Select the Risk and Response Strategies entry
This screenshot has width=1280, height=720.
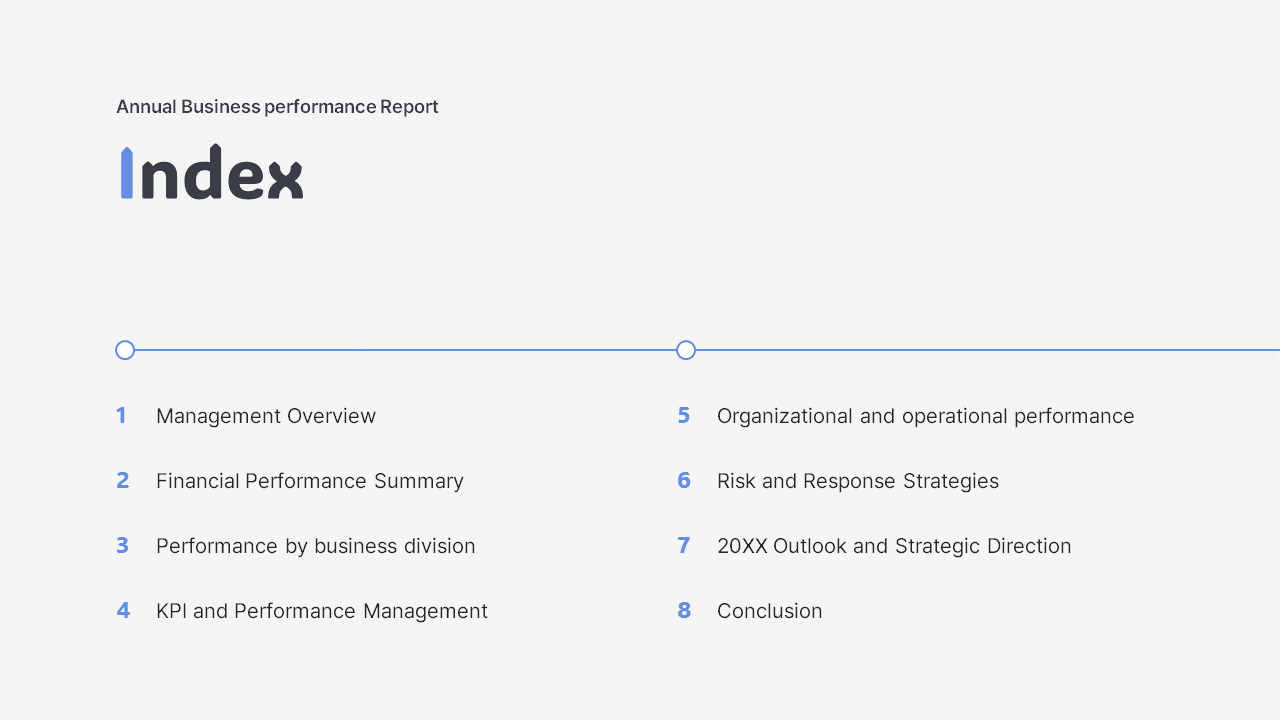pyautogui.click(x=858, y=481)
